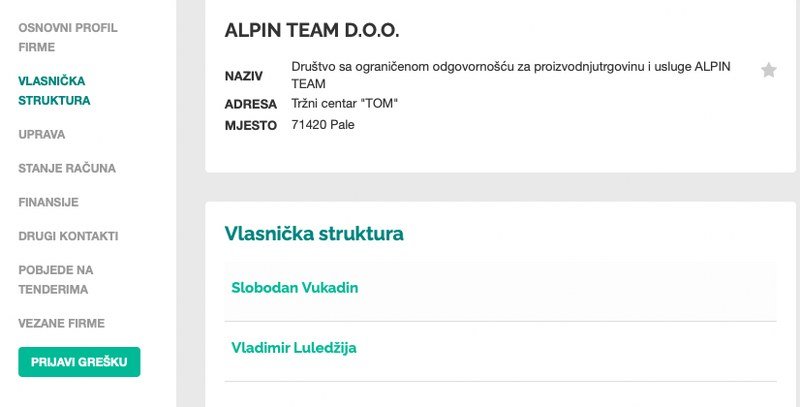Viewport: 800px width, 407px height.
Task: View Vezane firme from the sidebar
Action: pyautogui.click(x=61, y=323)
